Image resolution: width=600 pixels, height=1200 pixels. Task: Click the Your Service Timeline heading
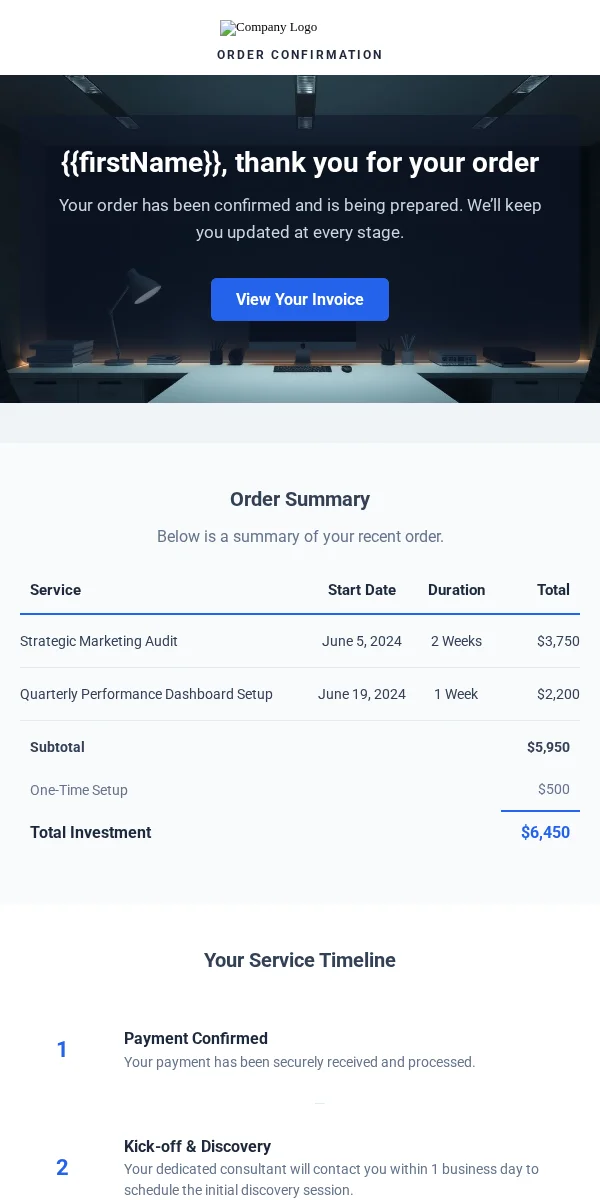coord(300,960)
